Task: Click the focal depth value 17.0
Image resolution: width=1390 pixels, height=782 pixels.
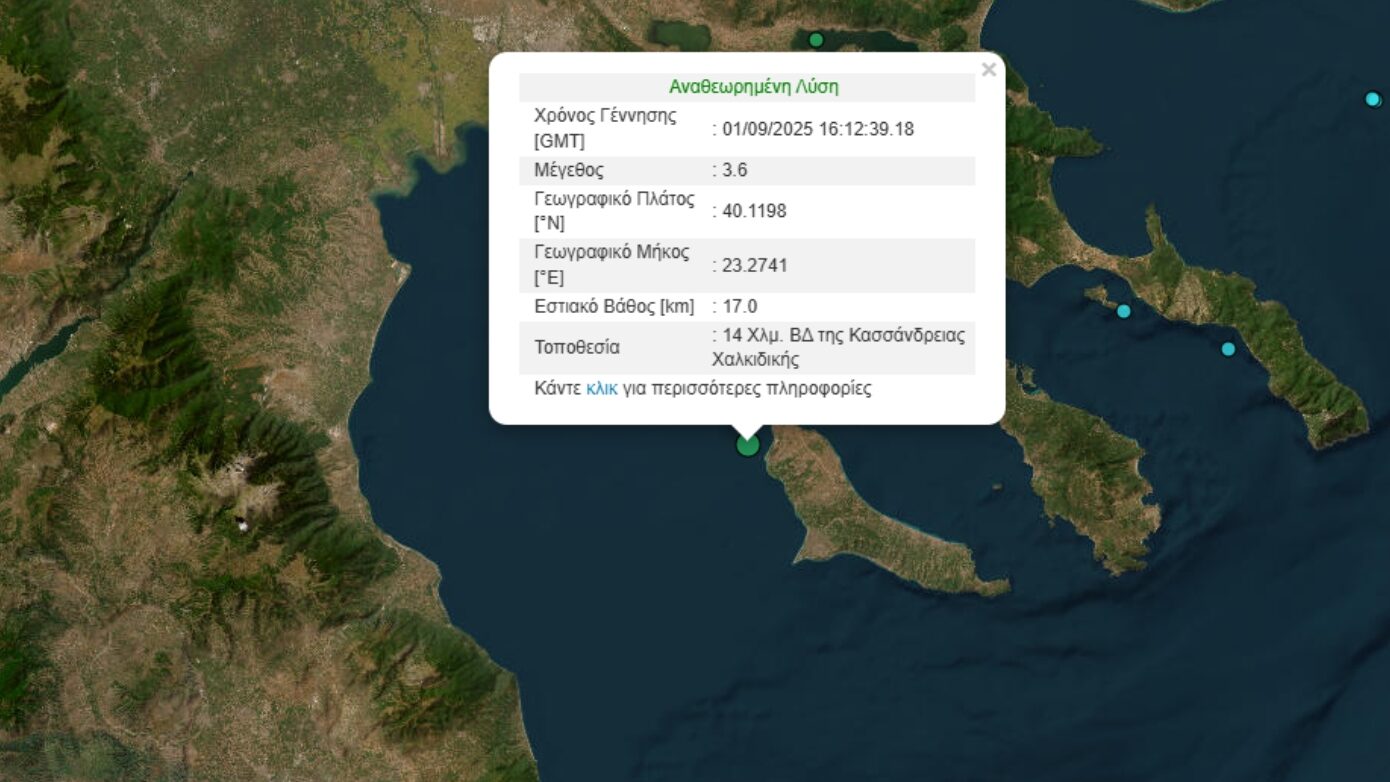Action: [739, 306]
